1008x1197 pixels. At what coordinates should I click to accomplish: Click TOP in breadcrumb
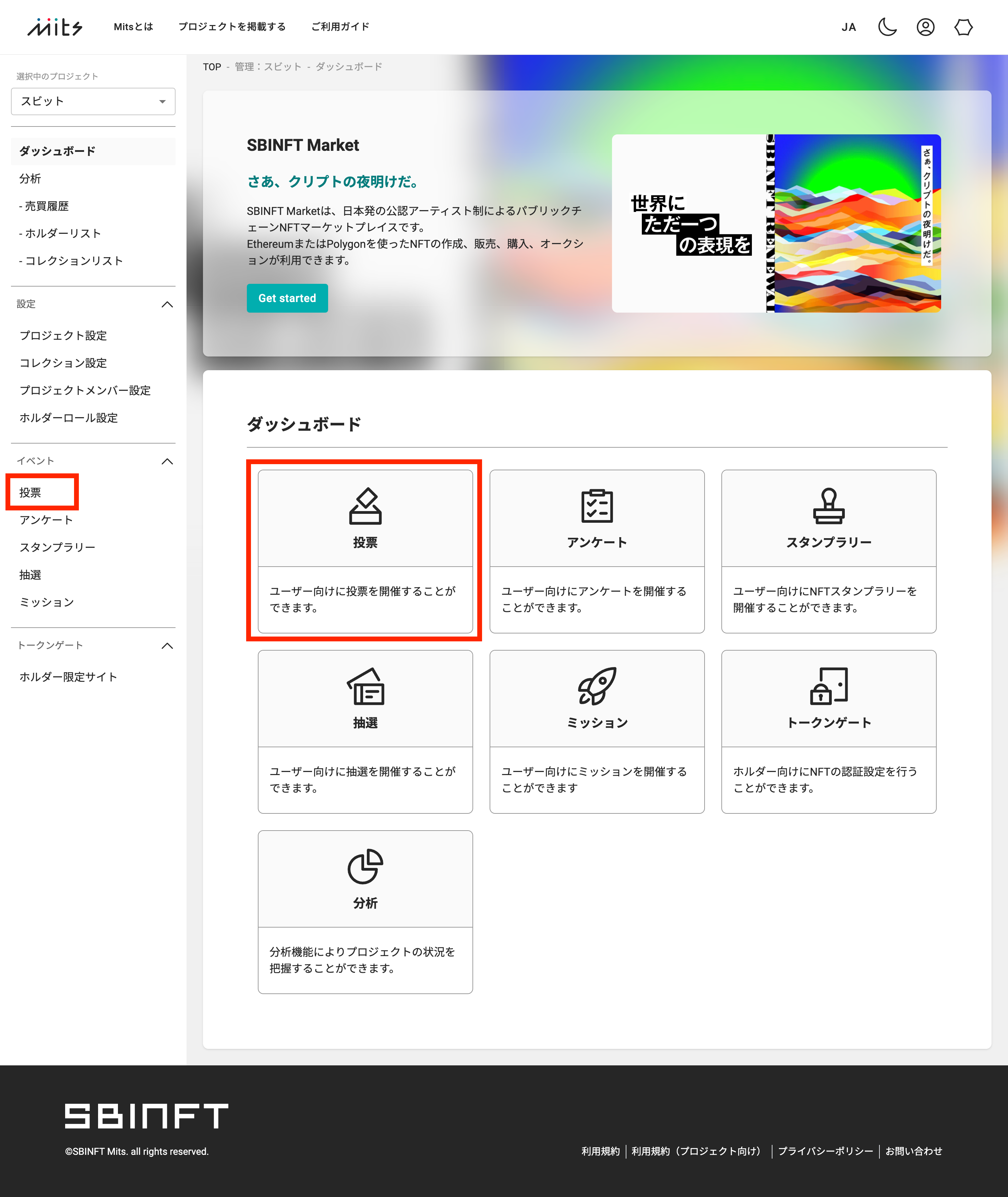pos(212,67)
